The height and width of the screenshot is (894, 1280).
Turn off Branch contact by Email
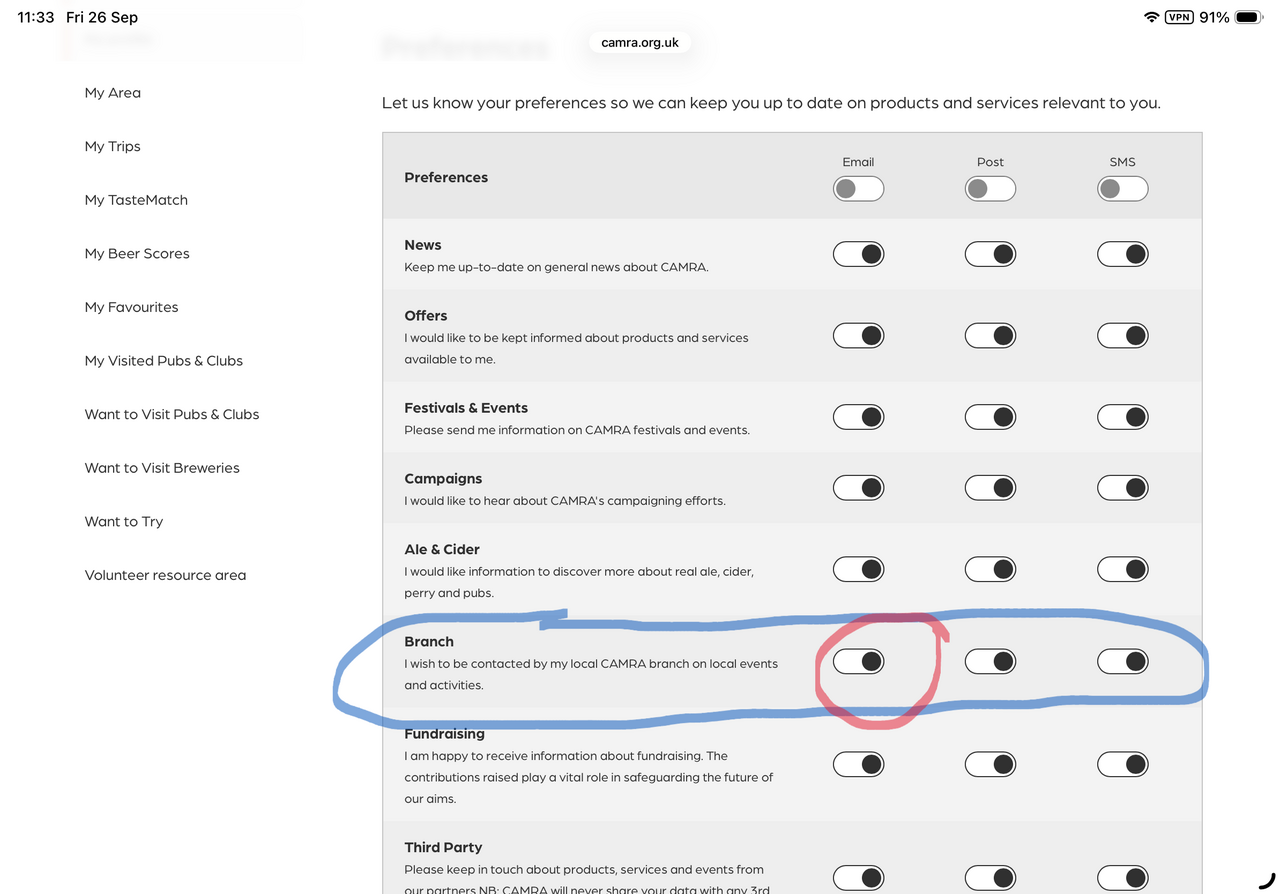click(858, 661)
